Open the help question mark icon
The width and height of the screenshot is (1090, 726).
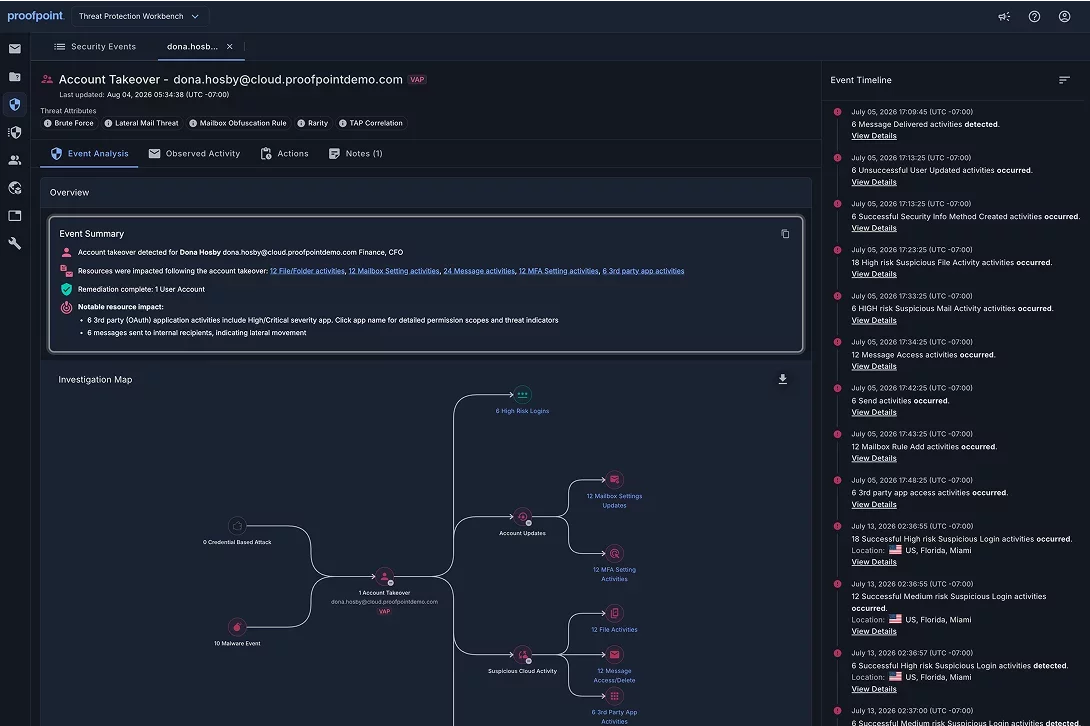1034,17
